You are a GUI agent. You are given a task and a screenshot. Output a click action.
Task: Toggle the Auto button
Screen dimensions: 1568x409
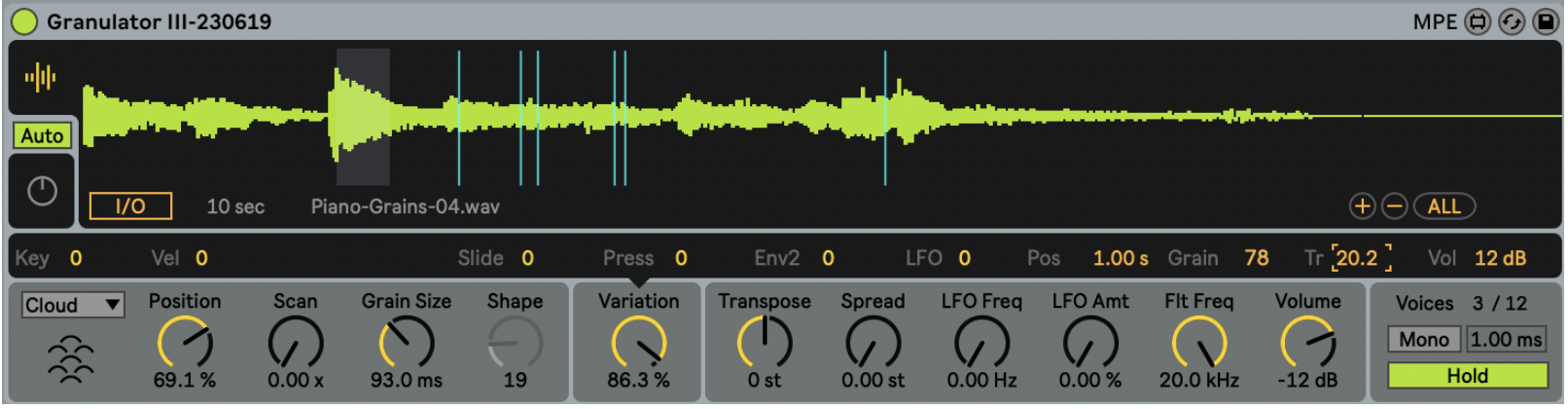pos(42,136)
